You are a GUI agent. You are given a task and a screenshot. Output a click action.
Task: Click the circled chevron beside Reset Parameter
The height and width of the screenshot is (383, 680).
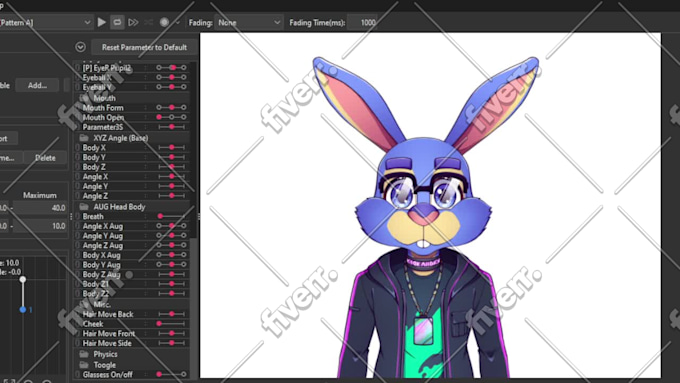(80, 47)
